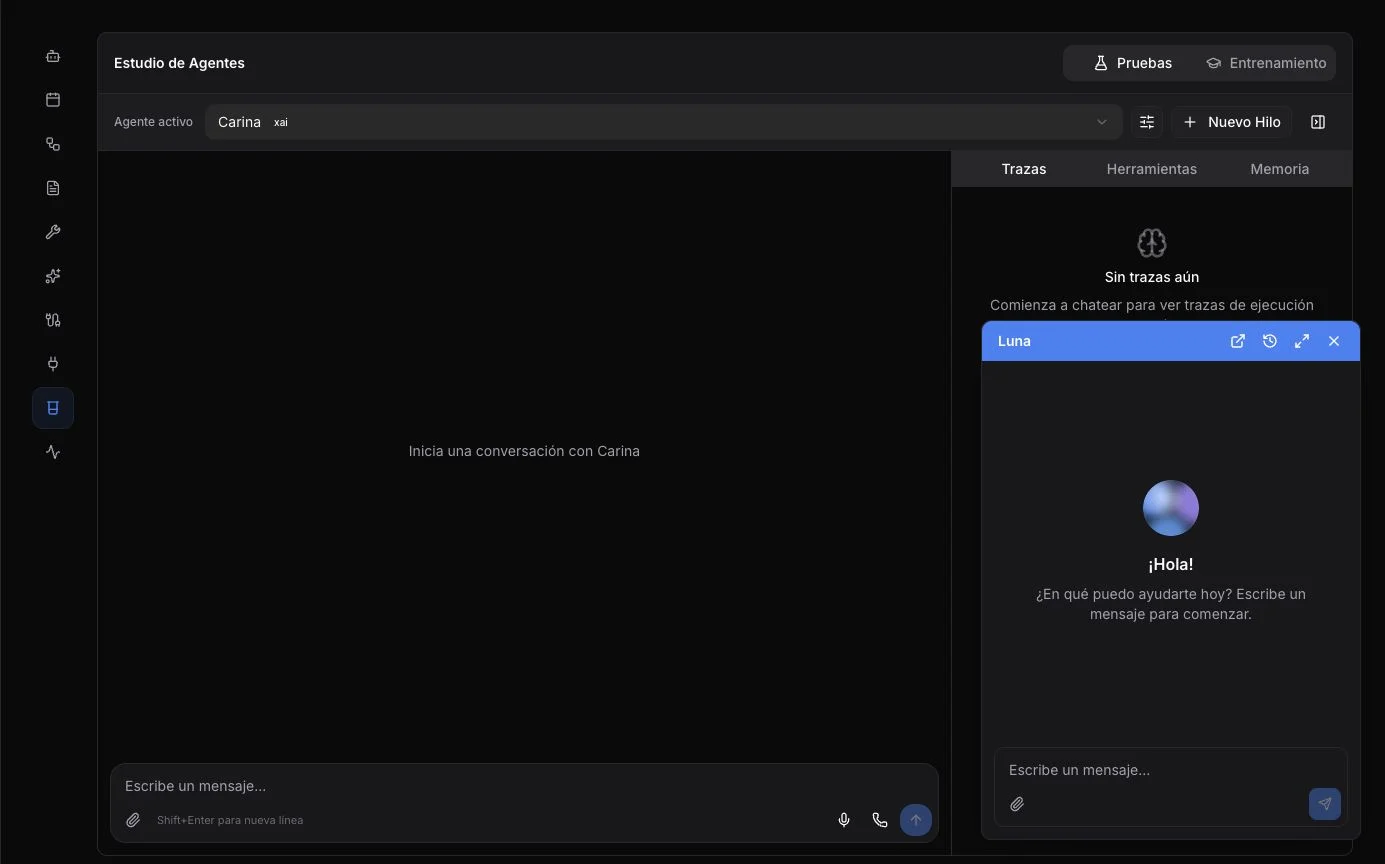Click the Luna widget title text
Image resolution: width=1385 pixels, height=864 pixels.
click(1014, 341)
